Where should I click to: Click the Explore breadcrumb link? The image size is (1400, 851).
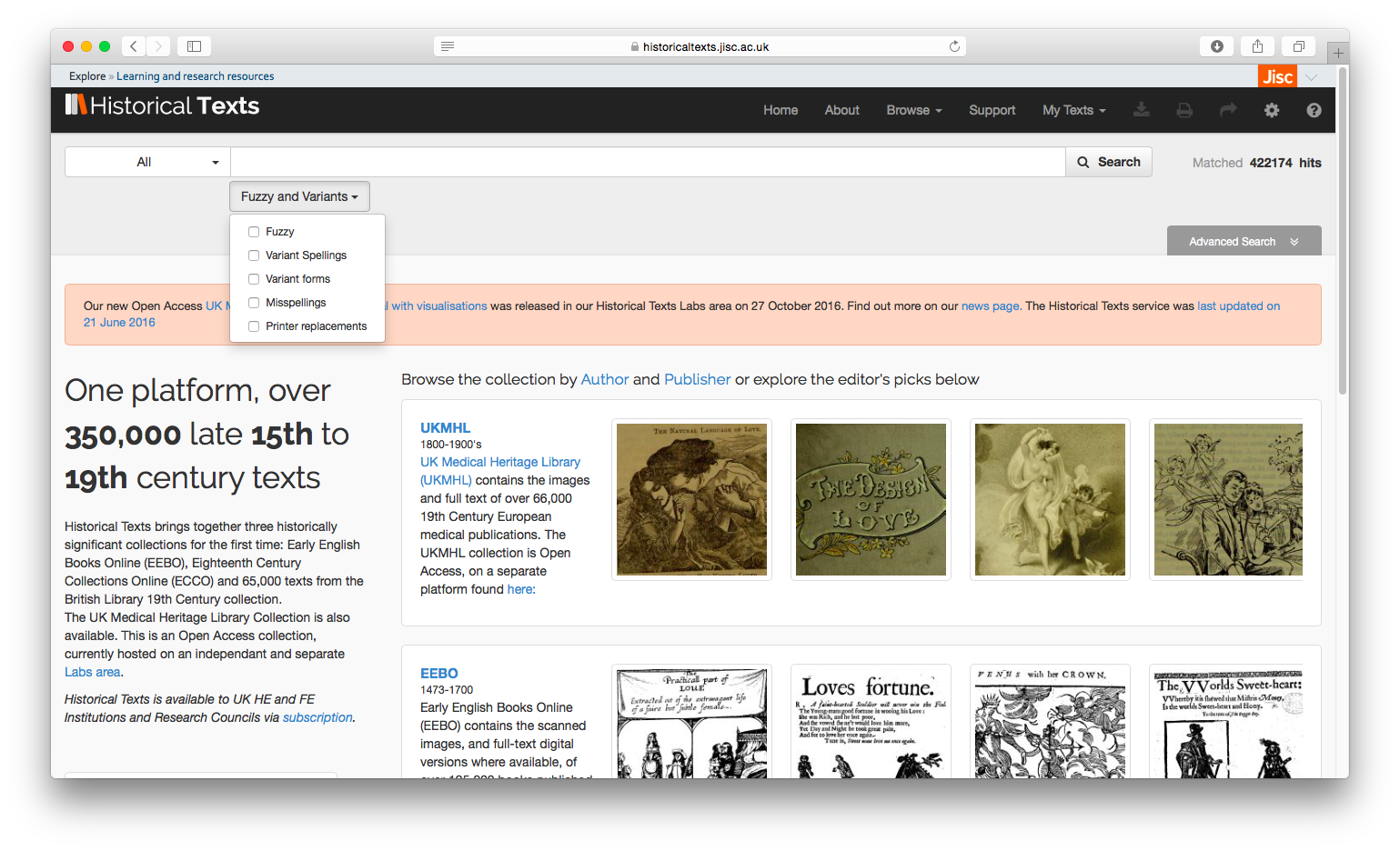(87, 76)
